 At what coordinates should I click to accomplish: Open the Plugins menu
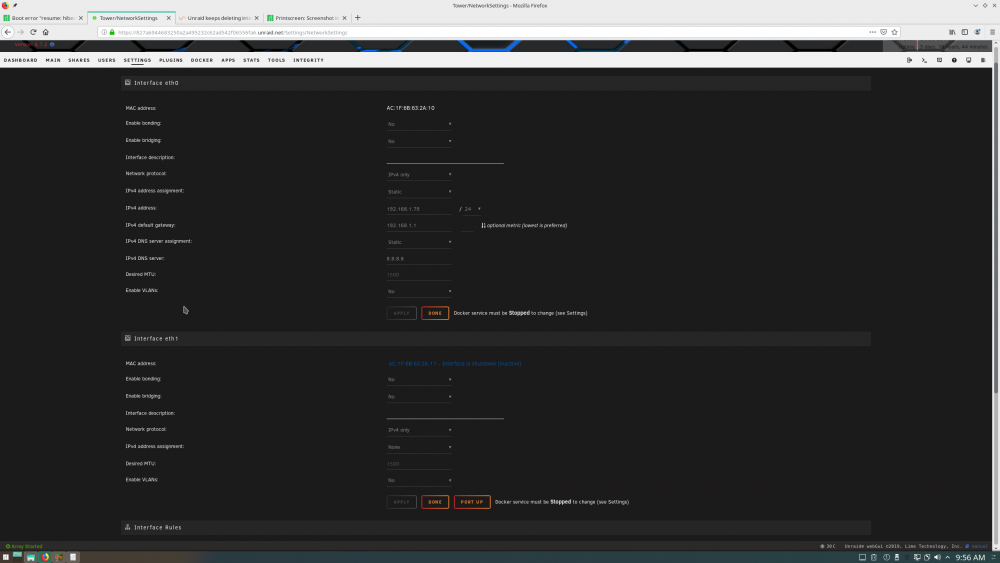click(171, 60)
